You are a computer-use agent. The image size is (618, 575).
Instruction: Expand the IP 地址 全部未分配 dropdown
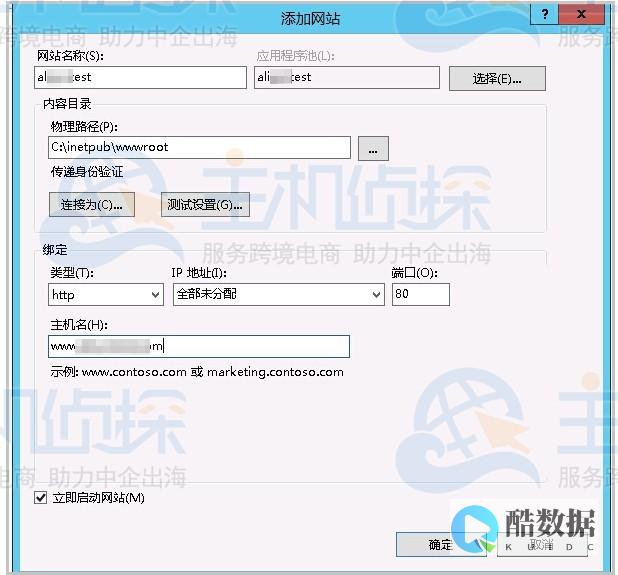pos(279,294)
